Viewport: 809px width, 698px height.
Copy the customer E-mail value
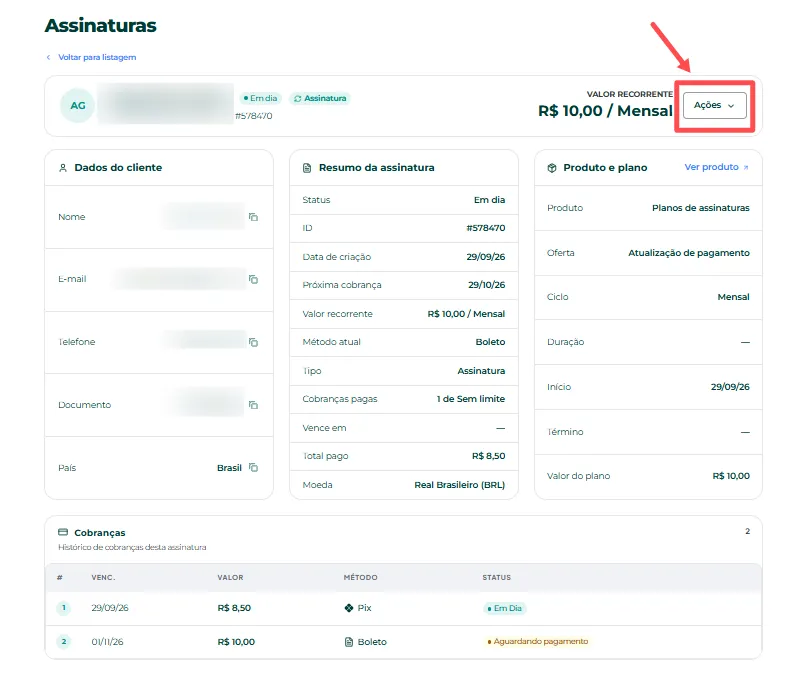click(253, 279)
